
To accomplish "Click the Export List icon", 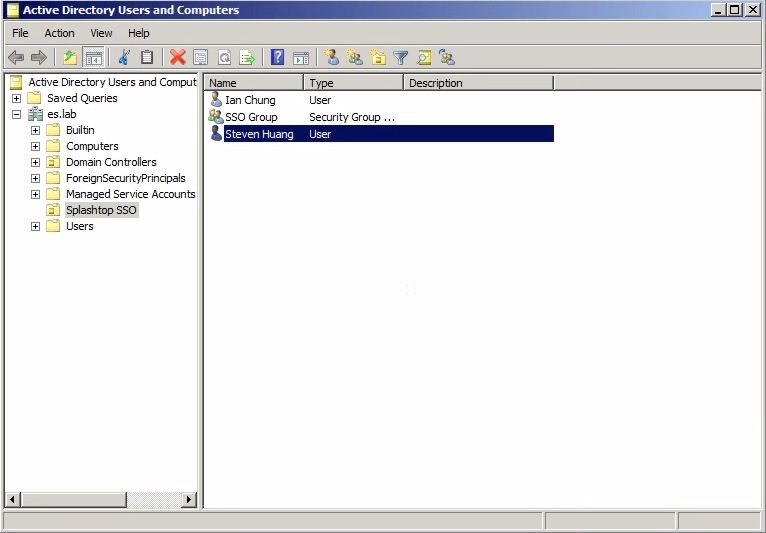I will coord(247,58).
